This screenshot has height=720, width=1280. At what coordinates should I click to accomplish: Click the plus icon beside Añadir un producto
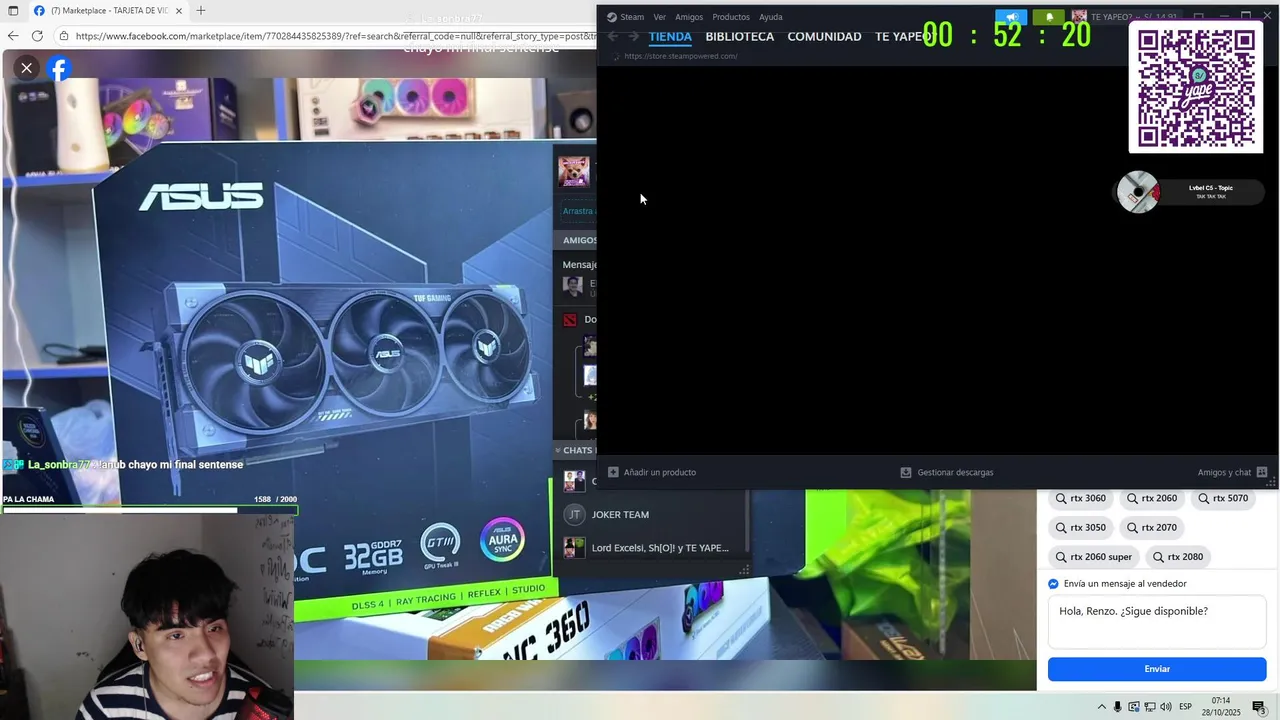(613, 472)
